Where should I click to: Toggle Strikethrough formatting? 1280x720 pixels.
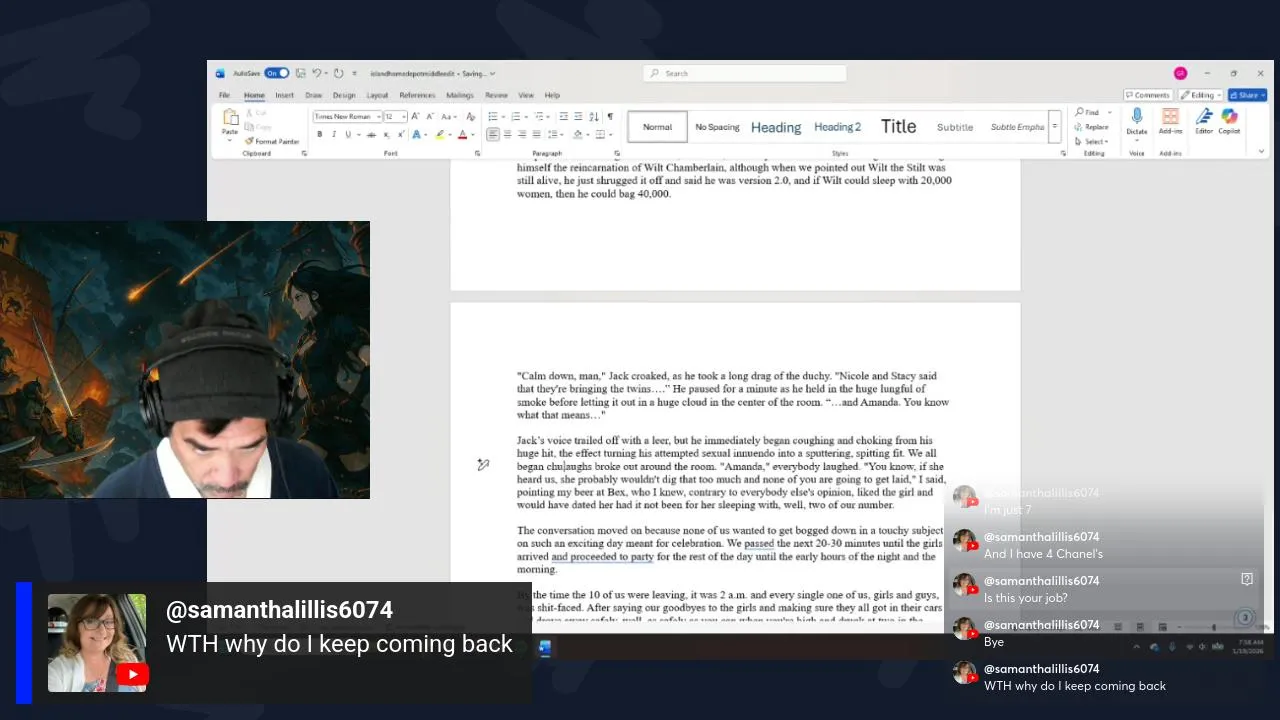(371, 135)
